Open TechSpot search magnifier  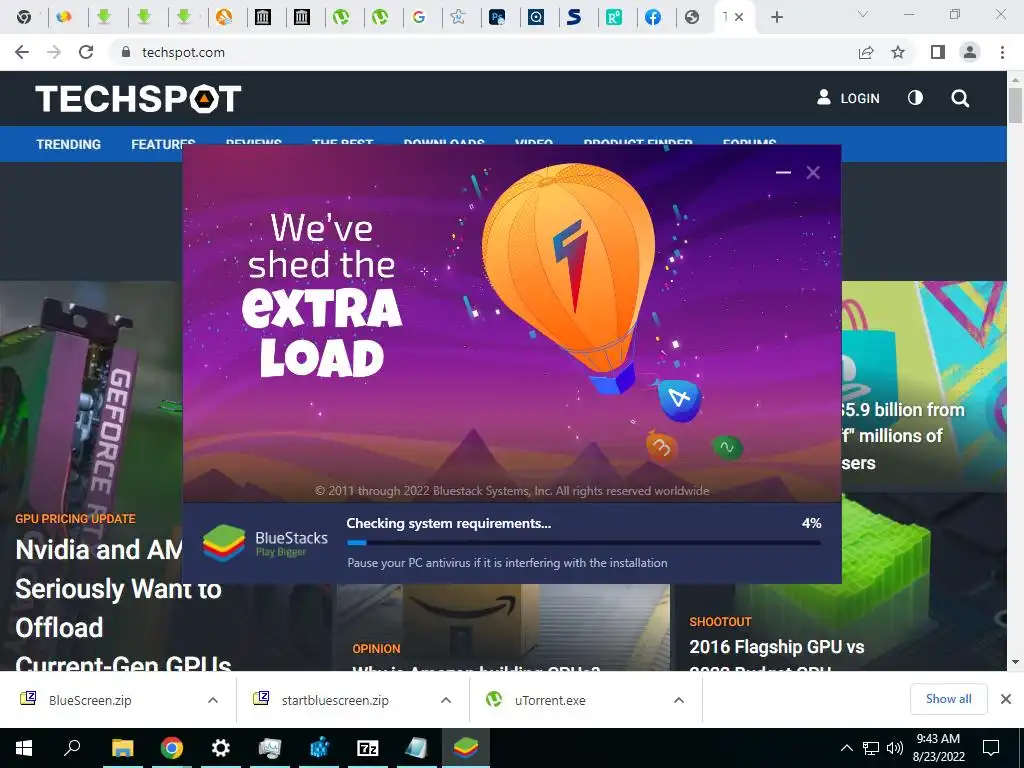pyautogui.click(x=960, y=99)
